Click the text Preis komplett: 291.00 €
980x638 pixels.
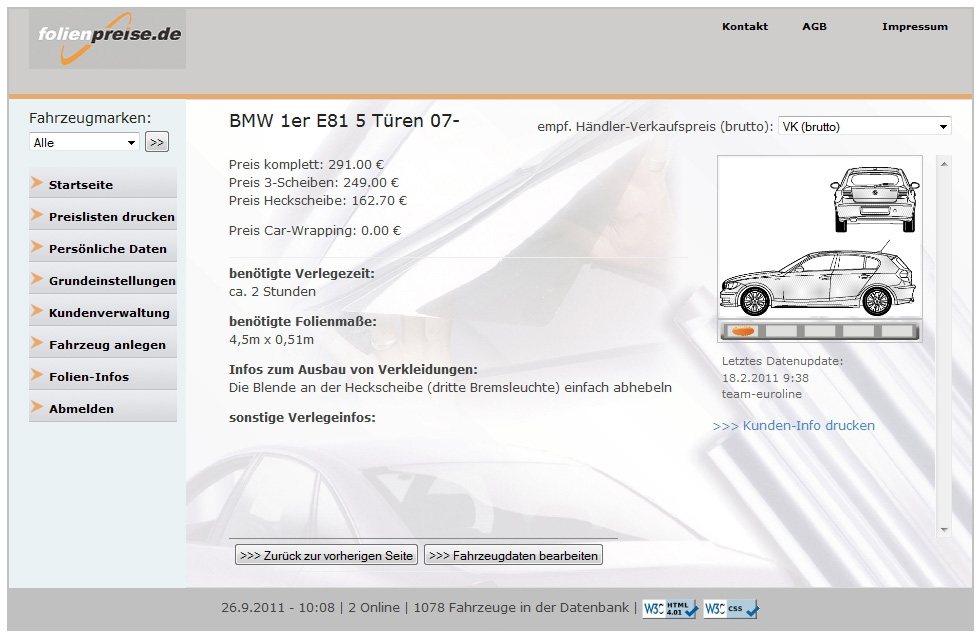click(x=306, y=164)
